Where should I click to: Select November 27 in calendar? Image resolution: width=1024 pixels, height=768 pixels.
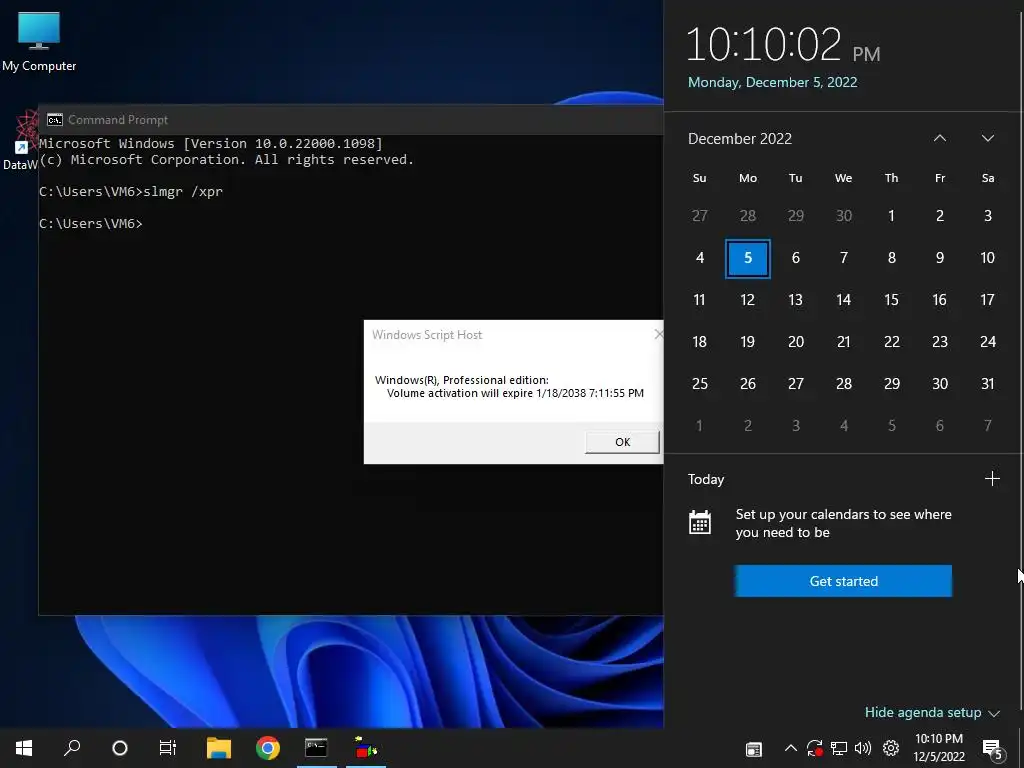(699, 216)
